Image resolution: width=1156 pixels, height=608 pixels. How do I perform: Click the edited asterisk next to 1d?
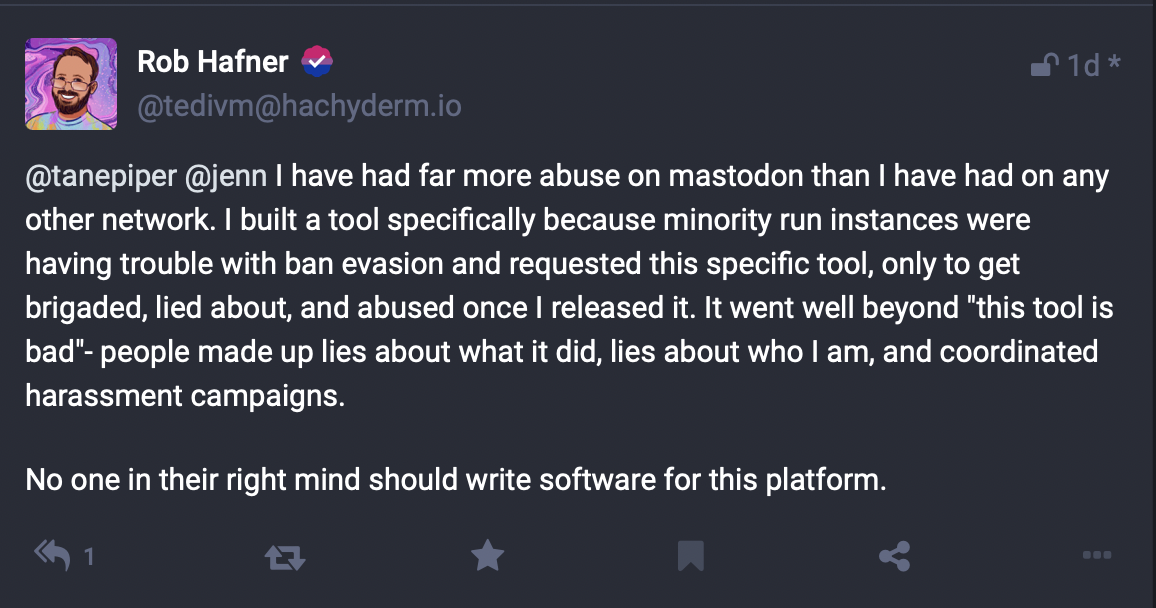point(1115,65)
